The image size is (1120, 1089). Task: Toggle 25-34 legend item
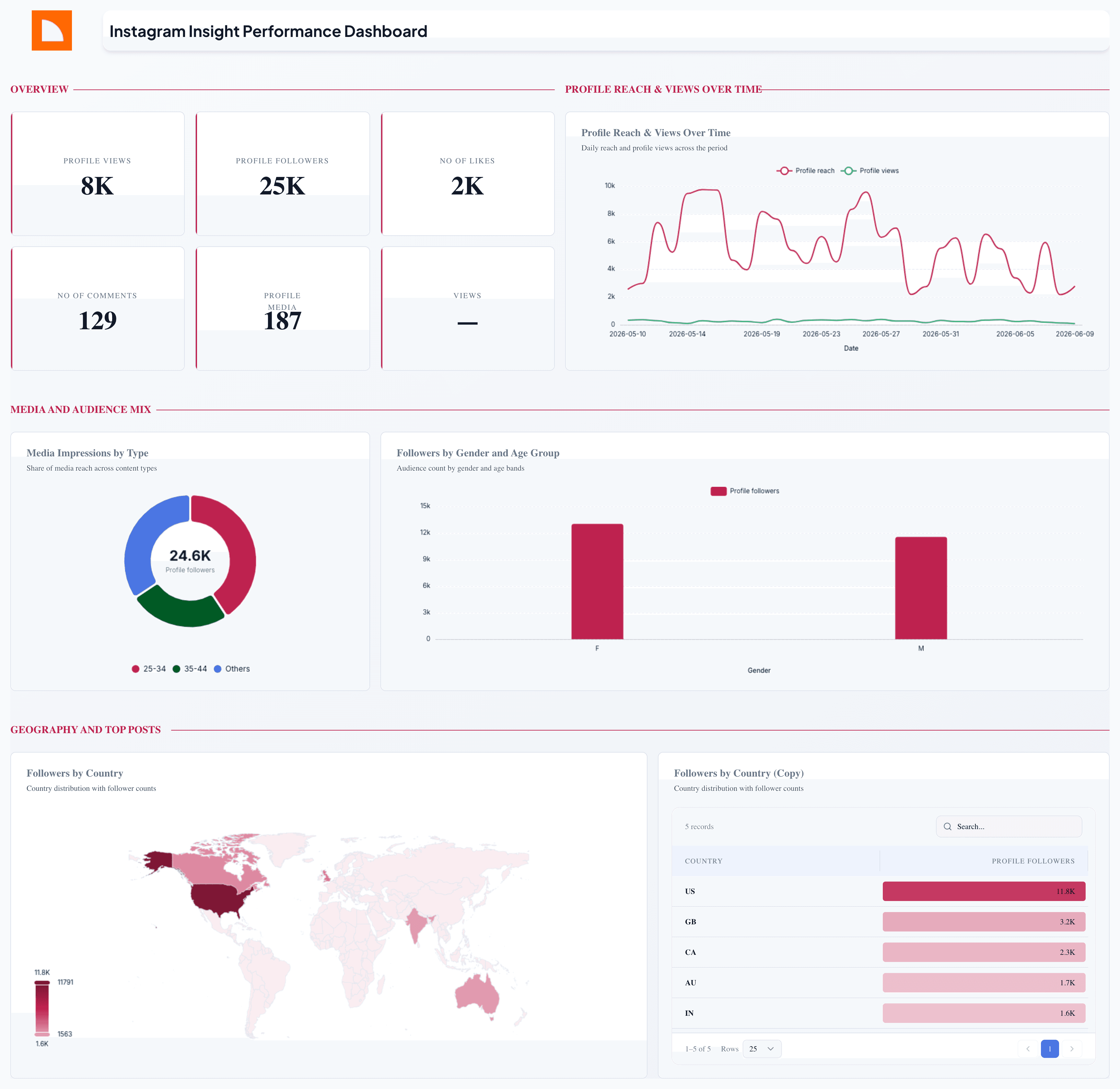[x=149, y=669]
